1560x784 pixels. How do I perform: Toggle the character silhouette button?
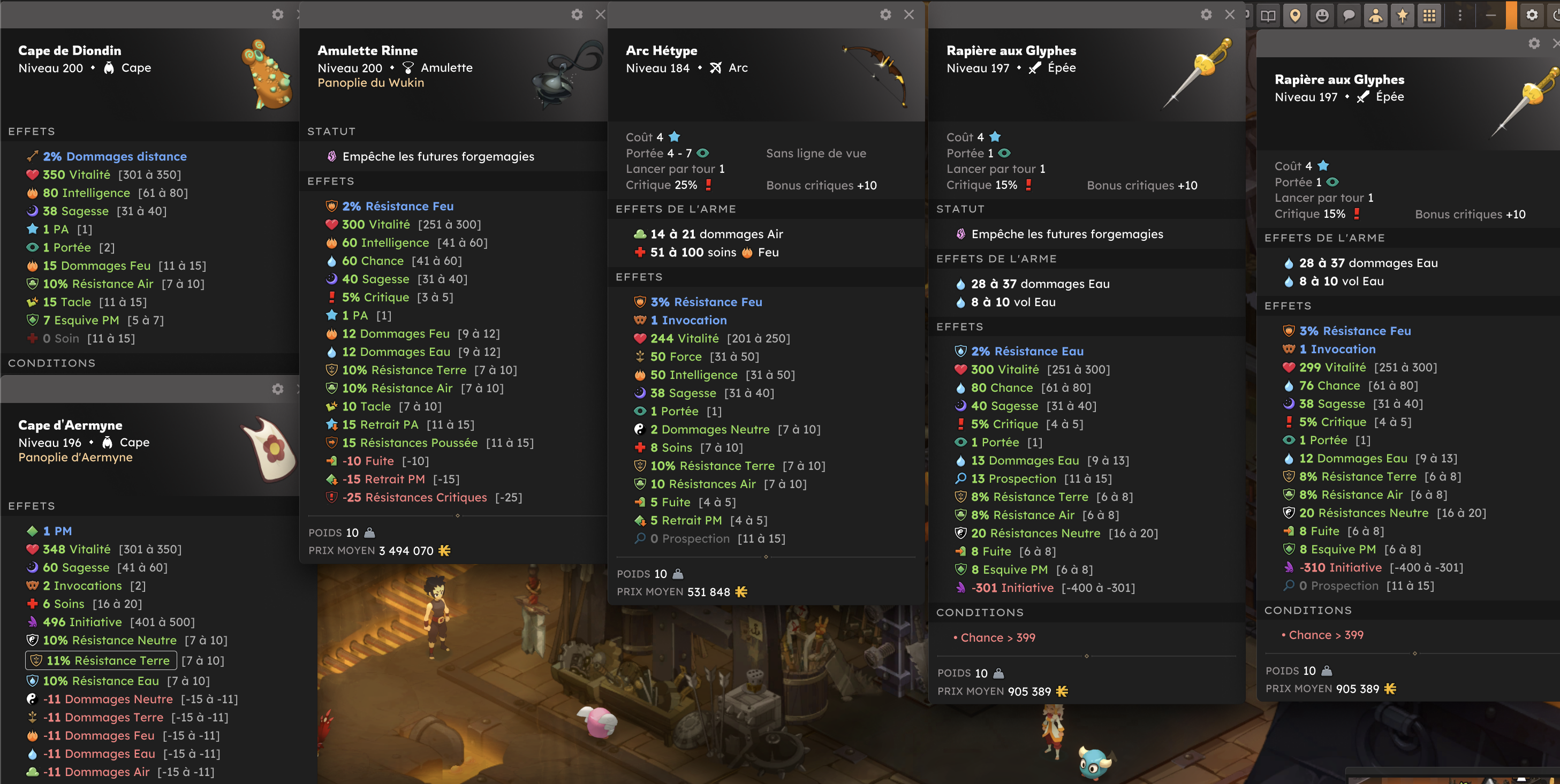point(1375,15)
